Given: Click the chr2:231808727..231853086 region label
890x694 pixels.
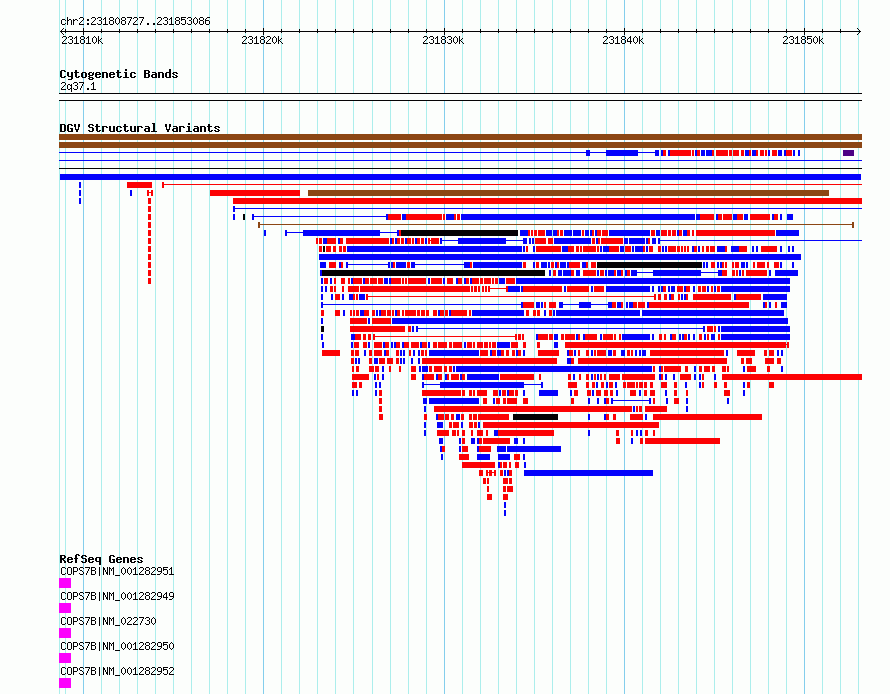Looking at the screenshot, I should pyautogui.click(x=135, y=22).
